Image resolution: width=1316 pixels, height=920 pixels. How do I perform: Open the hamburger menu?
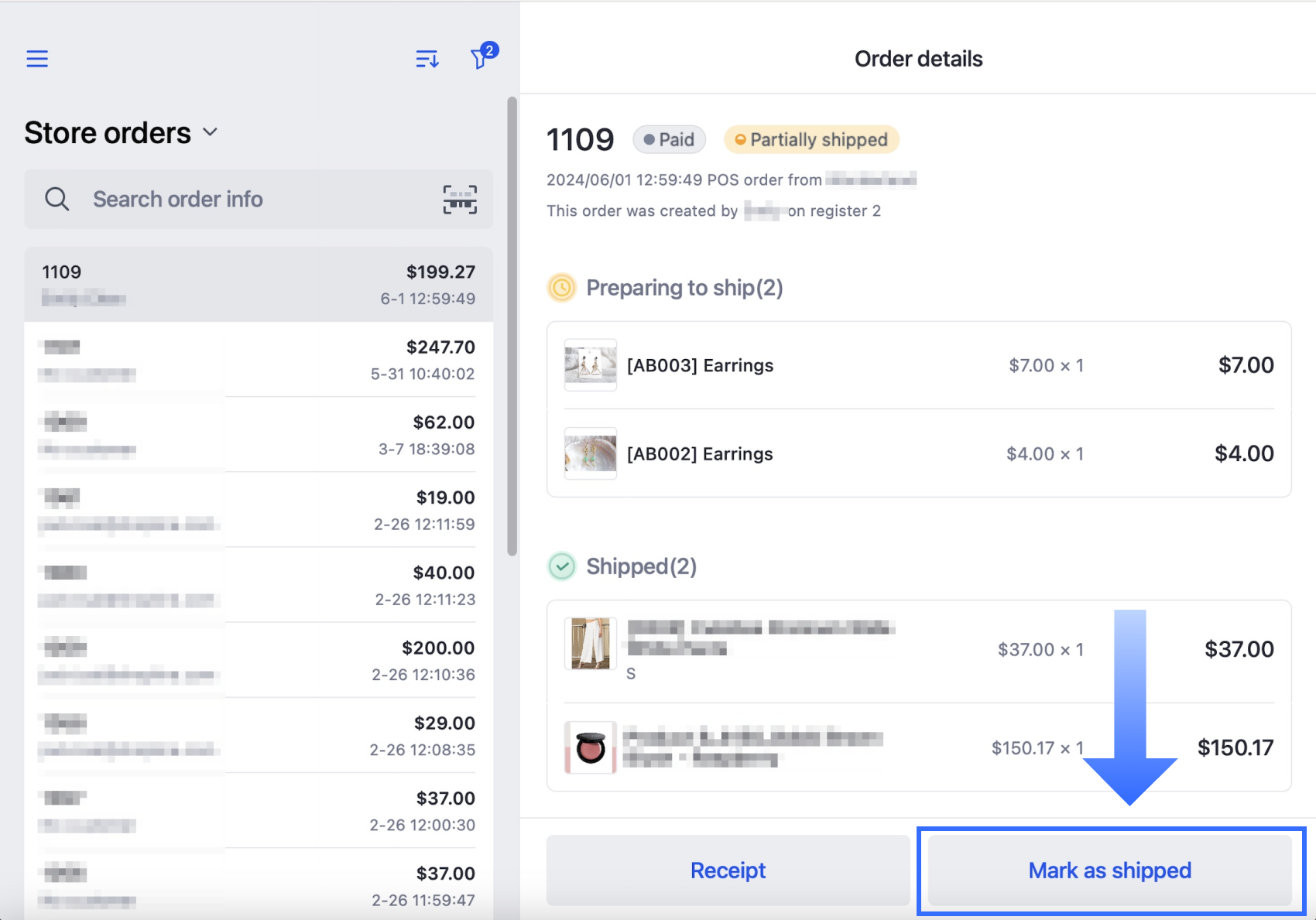(37, 59)
